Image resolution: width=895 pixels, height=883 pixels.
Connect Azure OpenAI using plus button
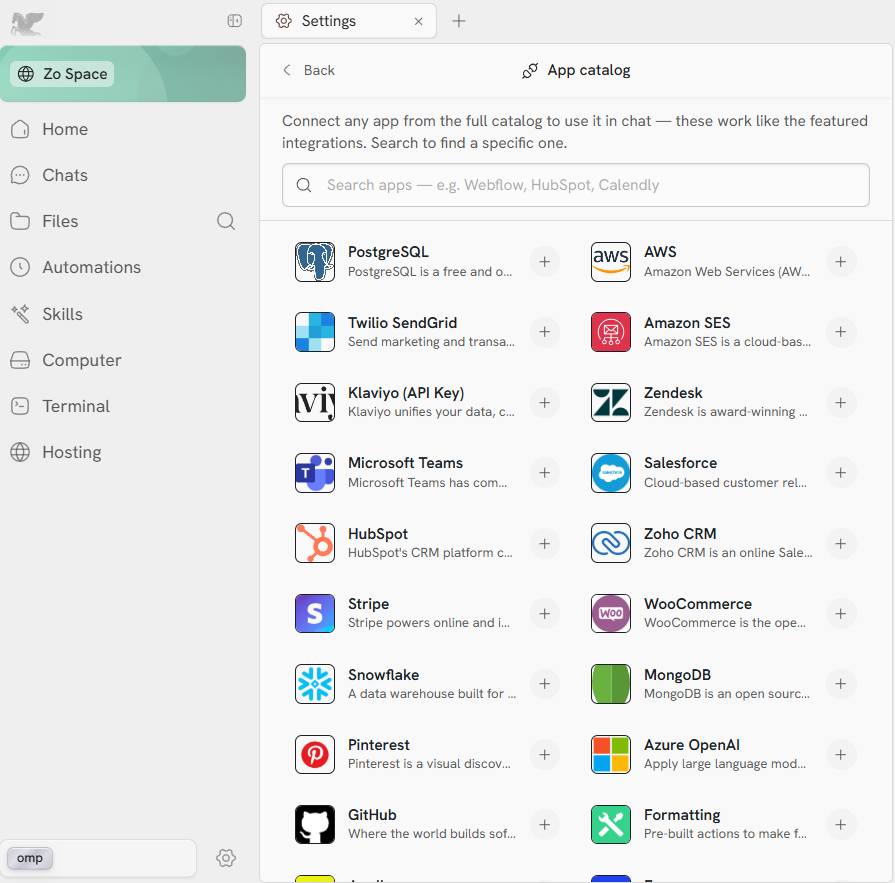point(841,755)
